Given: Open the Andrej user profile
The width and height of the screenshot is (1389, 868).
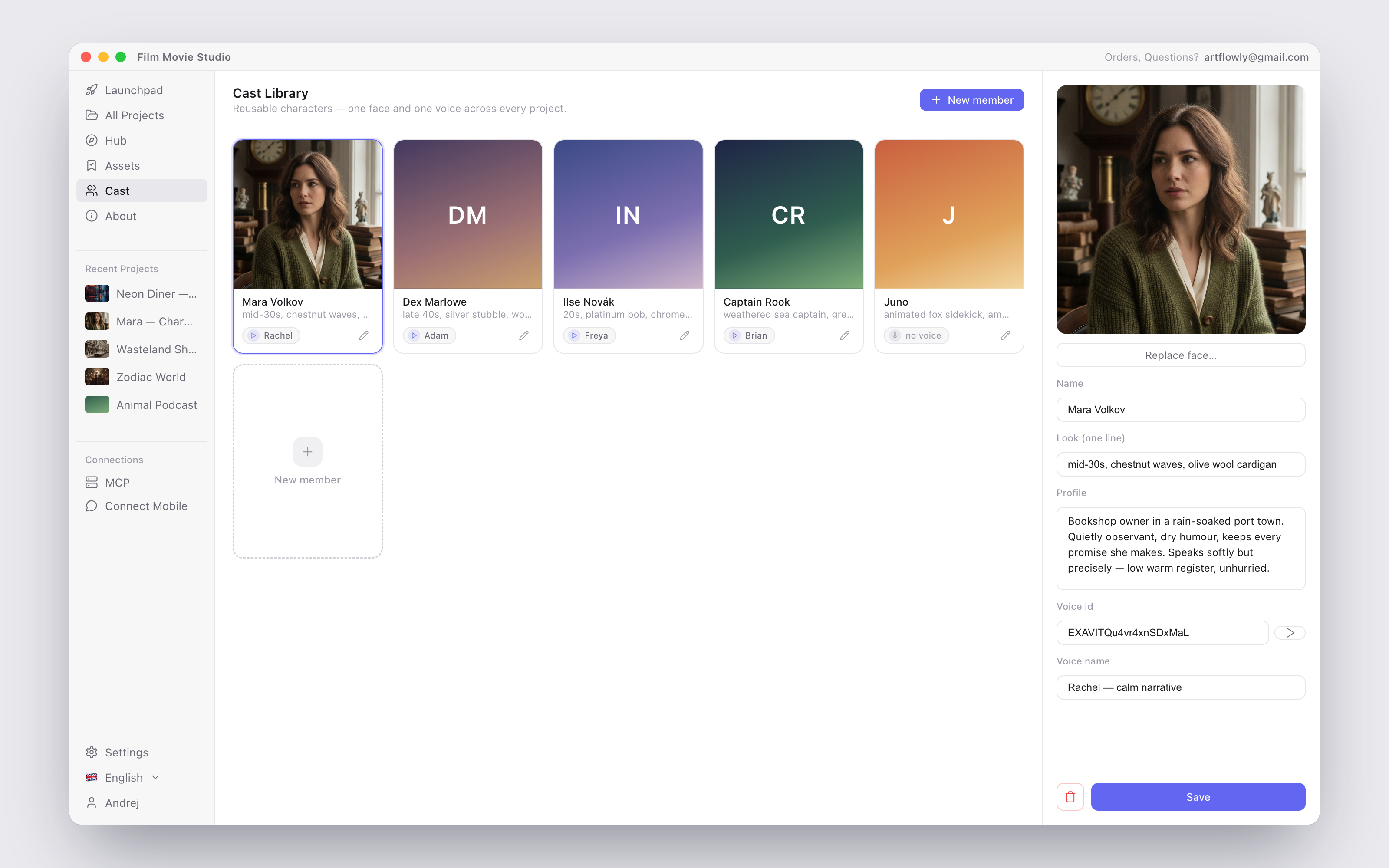Looking at the screenshot, I should pos(142,803).
